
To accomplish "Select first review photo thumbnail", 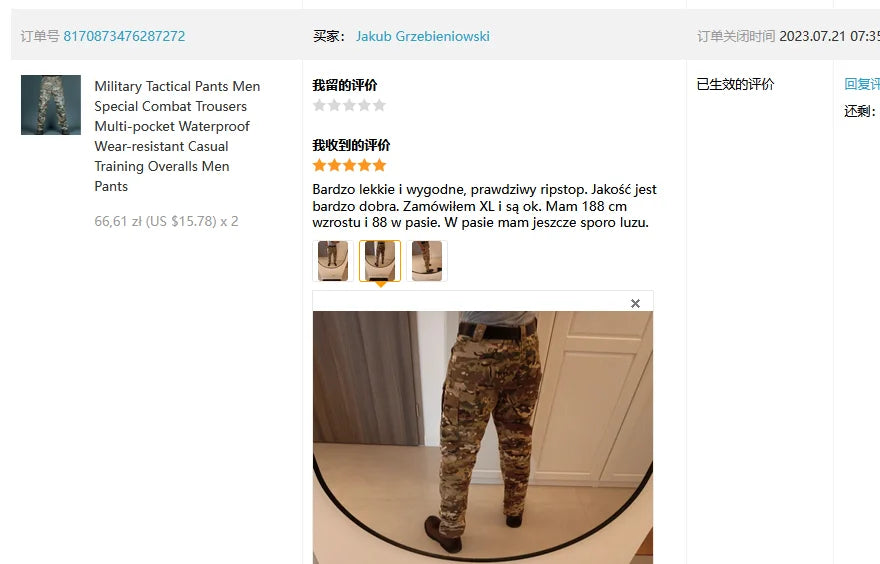I will [333, 260].
